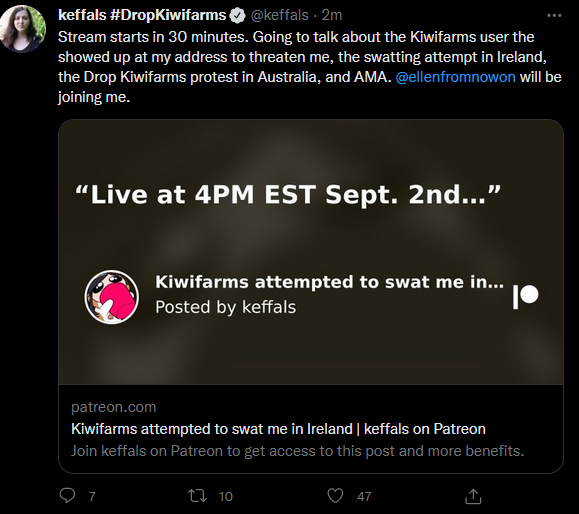Image resolution: width=579 pixels, height=514 pixels.
Task: Click the Patreon logo in preview card
Action: (x=525, y=296)
